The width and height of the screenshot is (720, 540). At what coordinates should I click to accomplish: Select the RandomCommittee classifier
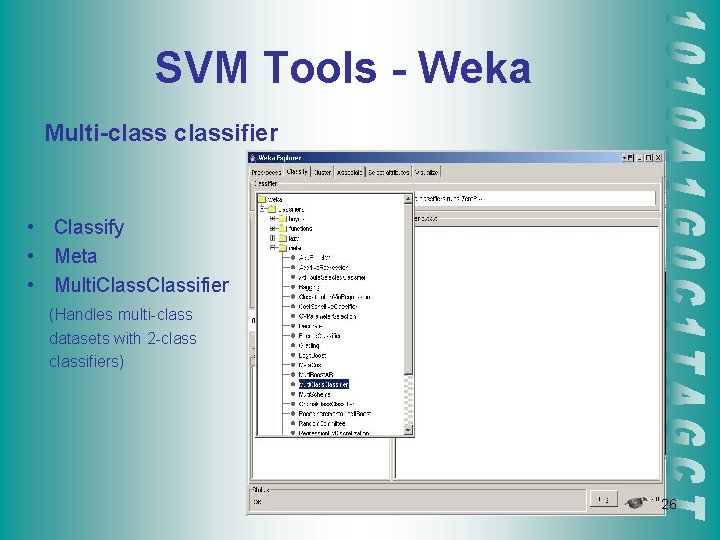tap(322, 423)
